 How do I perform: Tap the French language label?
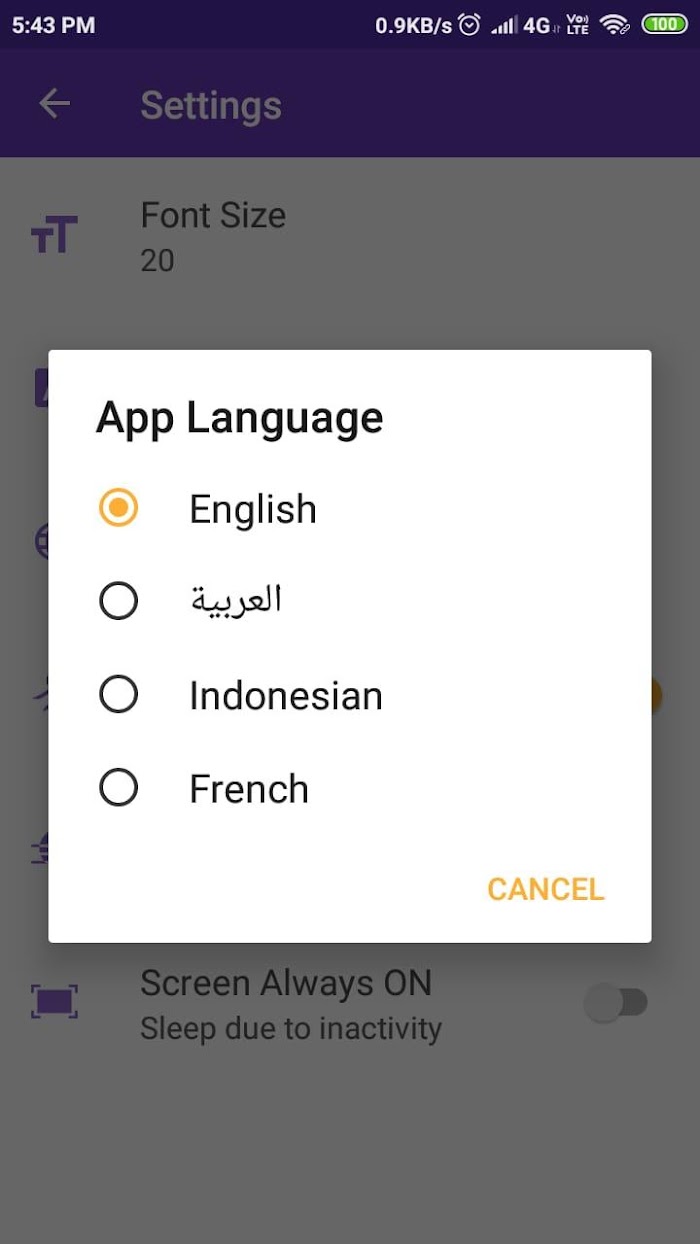pos(249,789)
